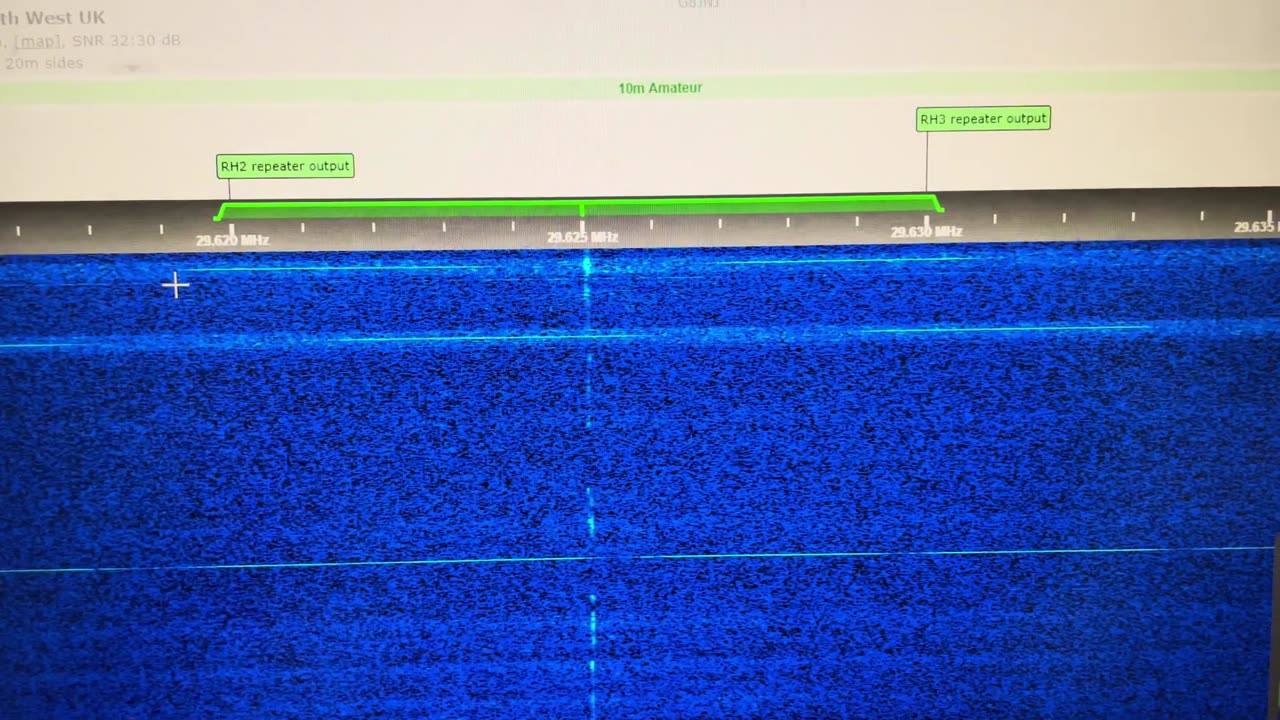The width and height of the screenshot is (1280, 720).
Task: Click the RH2 repeater output label
Action: [x=285, y=166]
